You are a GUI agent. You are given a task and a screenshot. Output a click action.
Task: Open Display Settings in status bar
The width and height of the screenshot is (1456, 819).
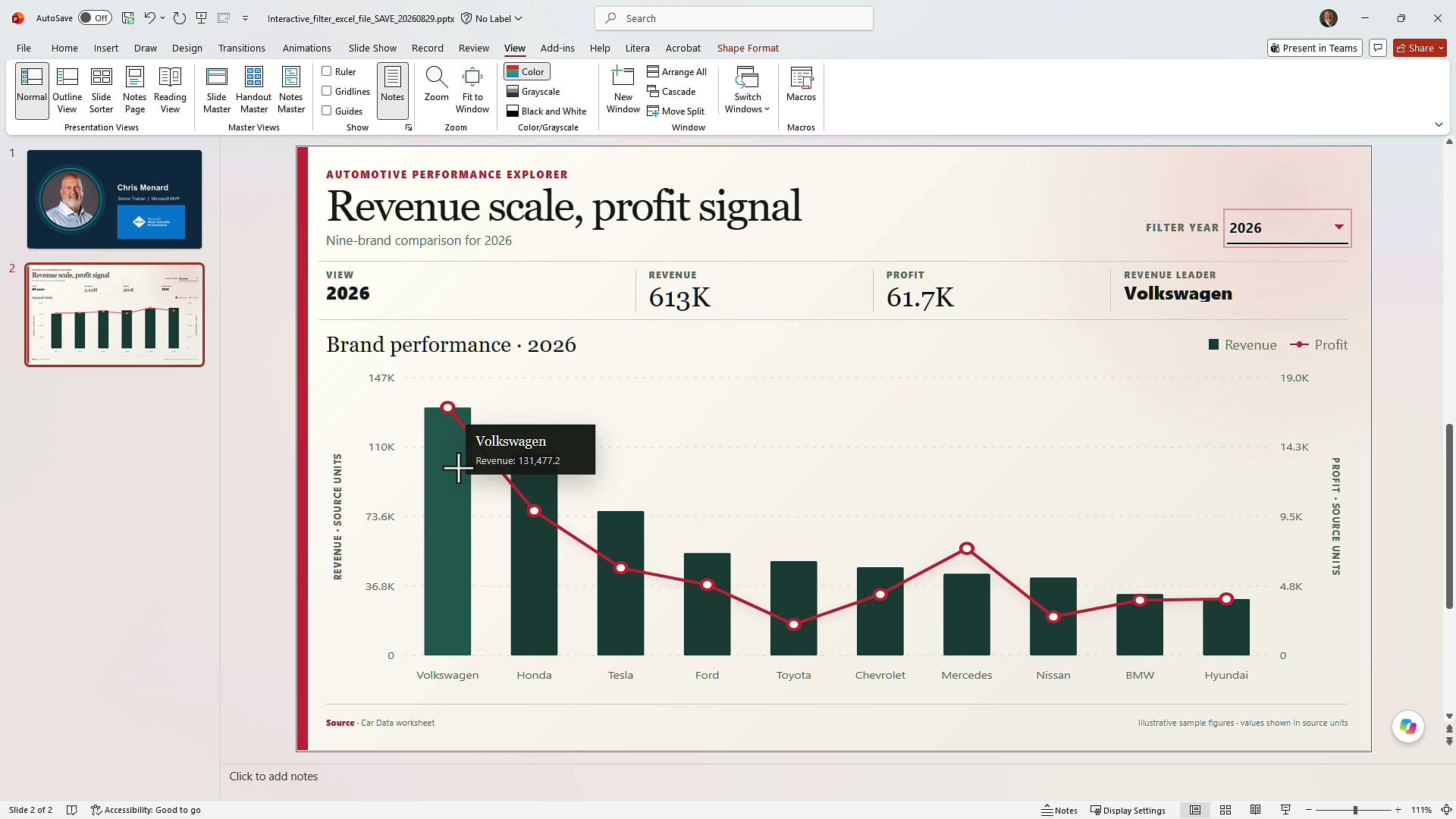1128,810
